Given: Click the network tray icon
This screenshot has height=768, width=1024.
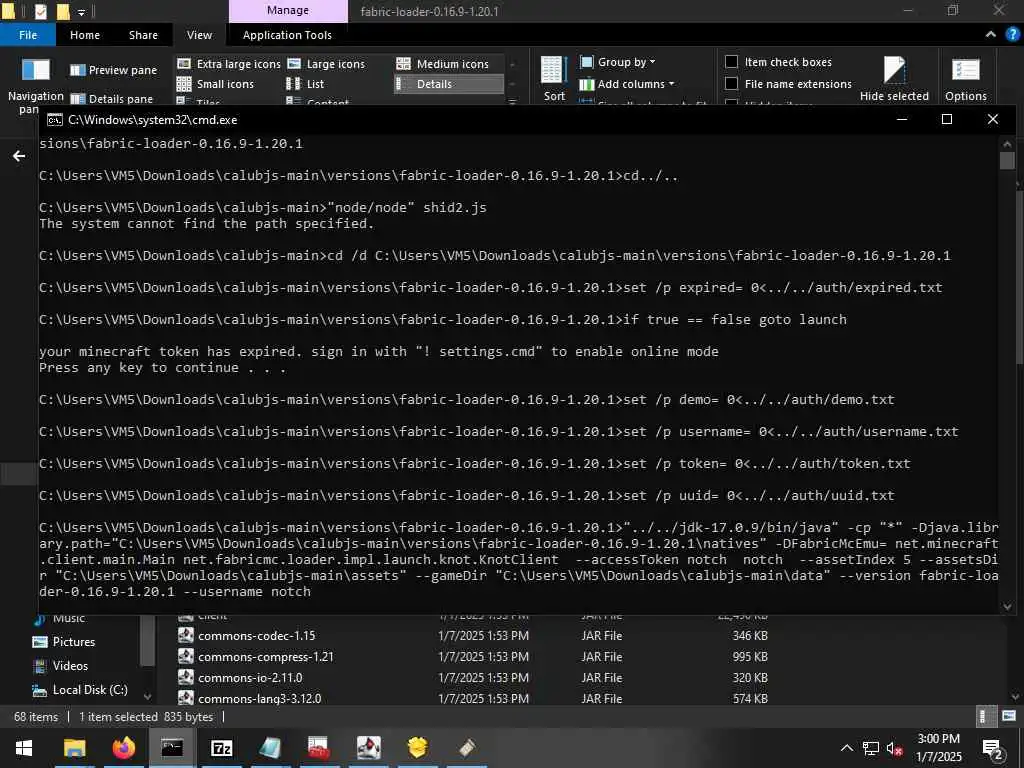Looking at the screenshot, I should pos(871,748).
